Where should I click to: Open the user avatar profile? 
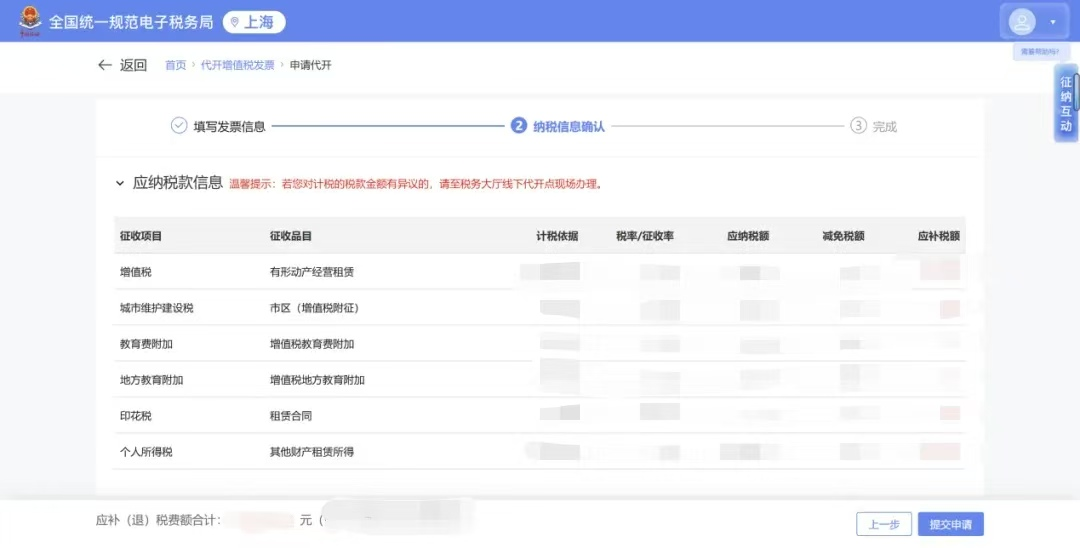pyautogui.click(x=1022, y=22)
